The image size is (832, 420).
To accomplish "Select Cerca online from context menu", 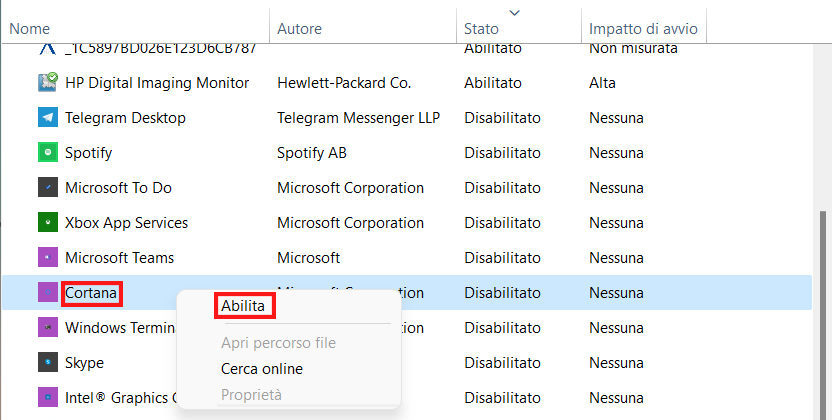I will [x=261, y=369].
